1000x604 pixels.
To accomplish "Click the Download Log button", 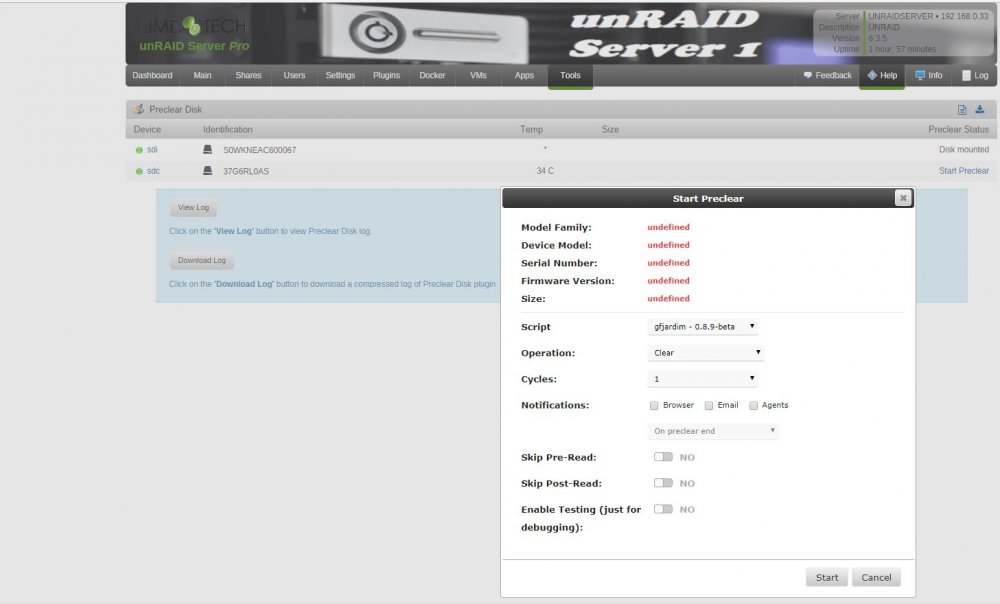I will (x=202, y=260).
